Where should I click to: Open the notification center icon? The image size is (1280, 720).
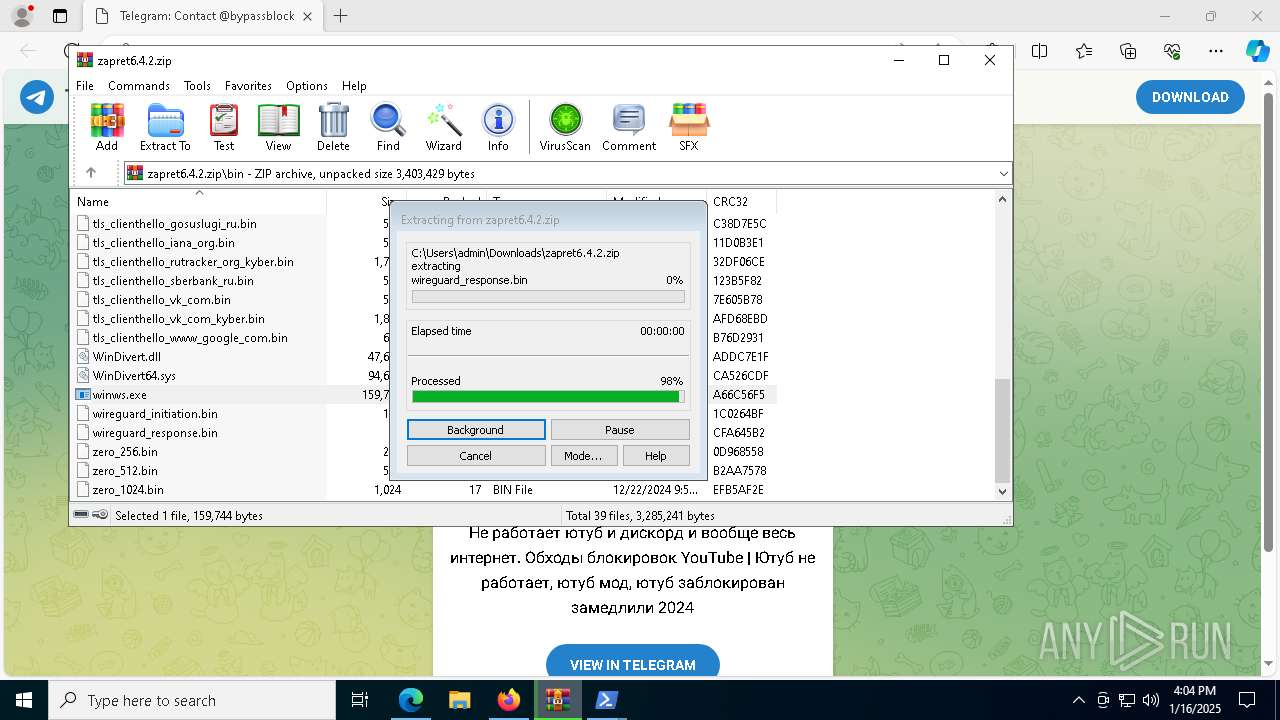(x=1247, y=700)
